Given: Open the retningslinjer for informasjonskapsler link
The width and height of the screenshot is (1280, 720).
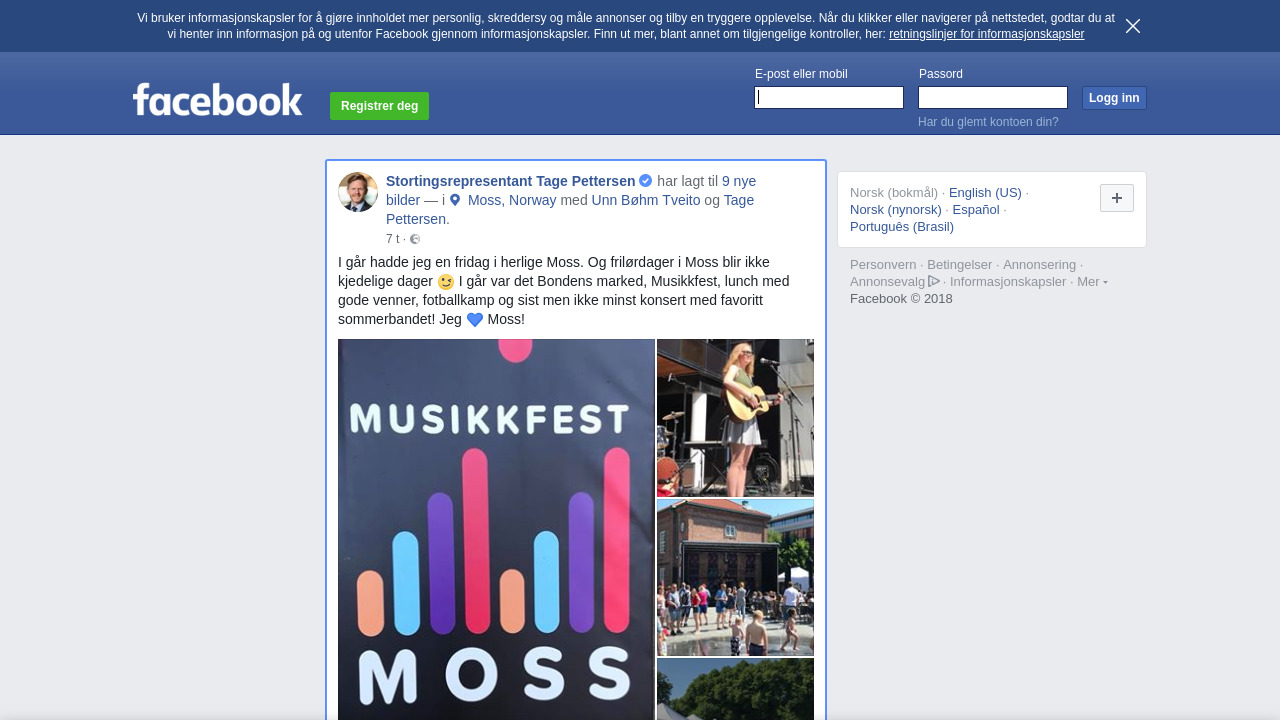Looking at the screenshot, I should tap(986, 34).
